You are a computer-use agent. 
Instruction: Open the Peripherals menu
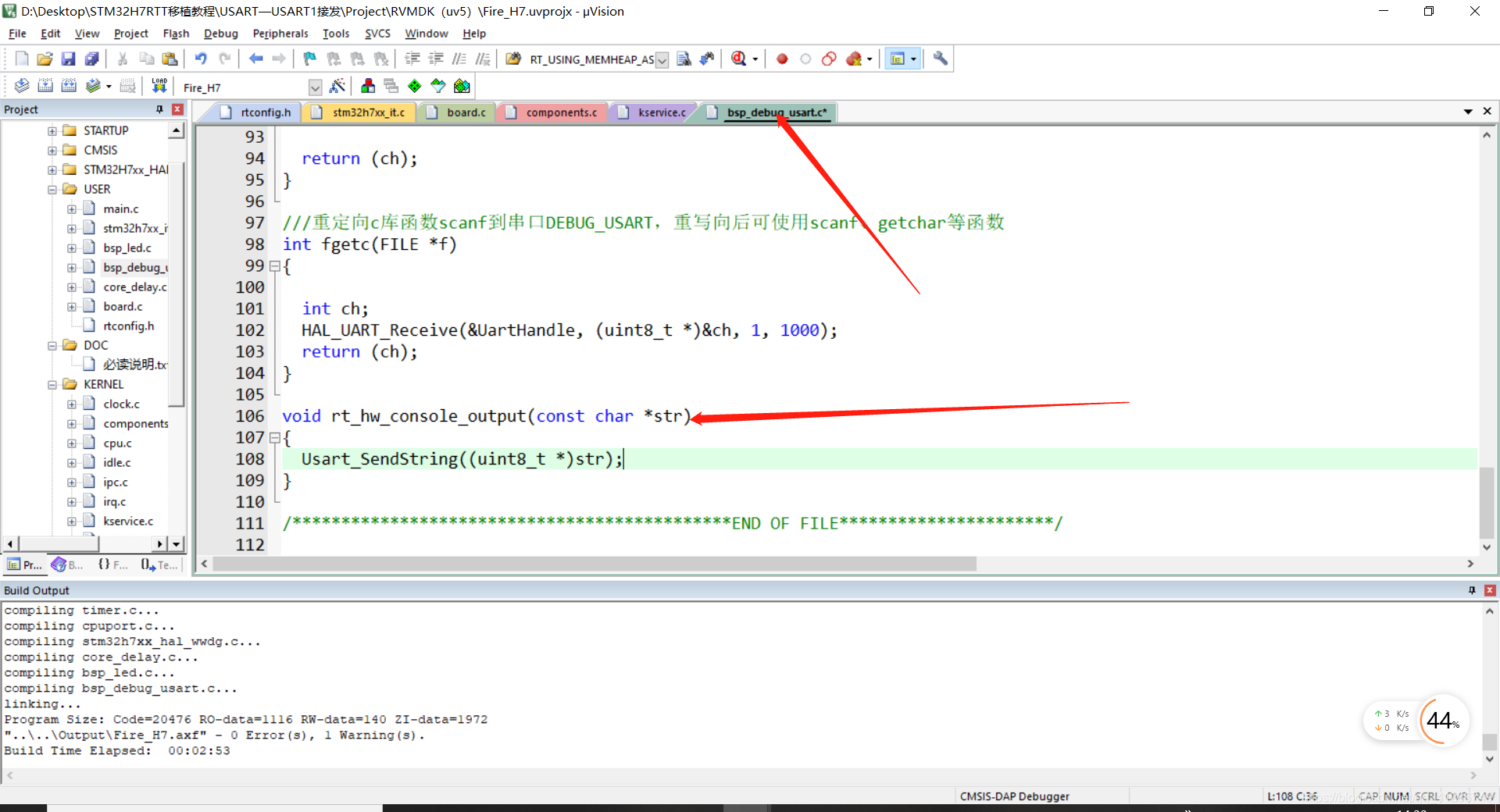click(x=280, y=34)
